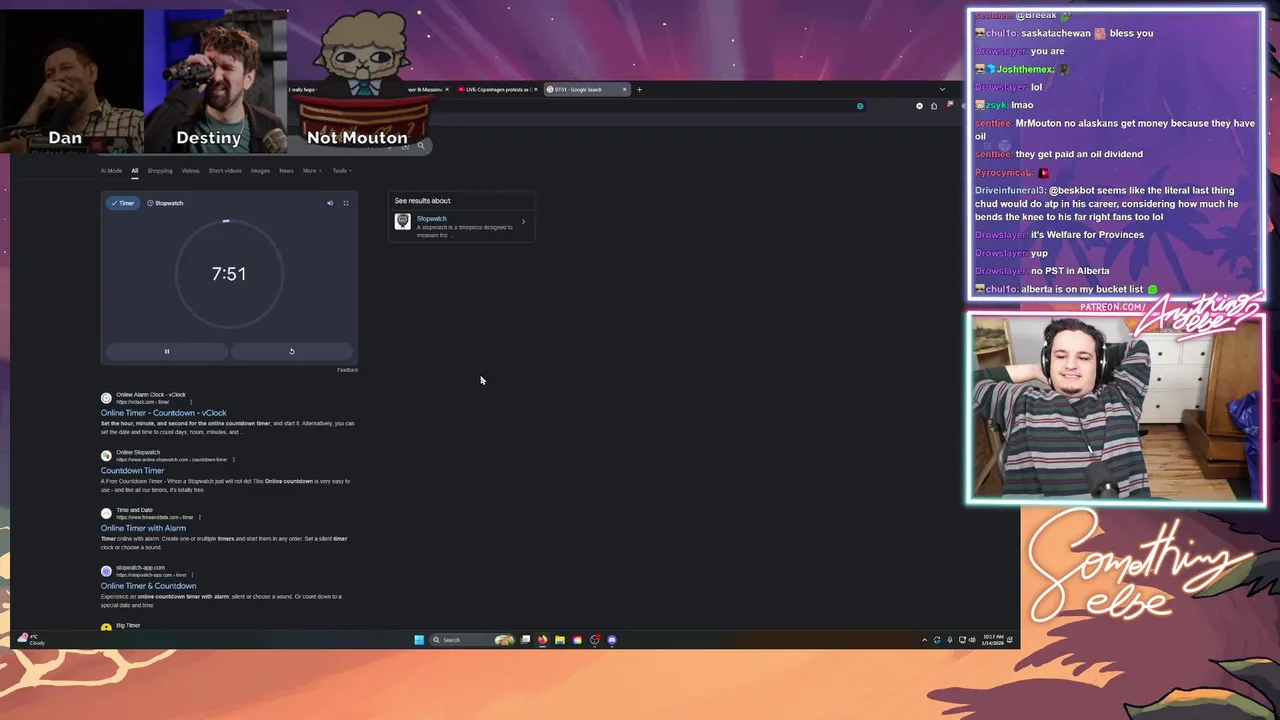This screenshot has width=1280, height=720.
Task: Click the Online Stopwatch site favicon
Action: [x=106, y=456]
